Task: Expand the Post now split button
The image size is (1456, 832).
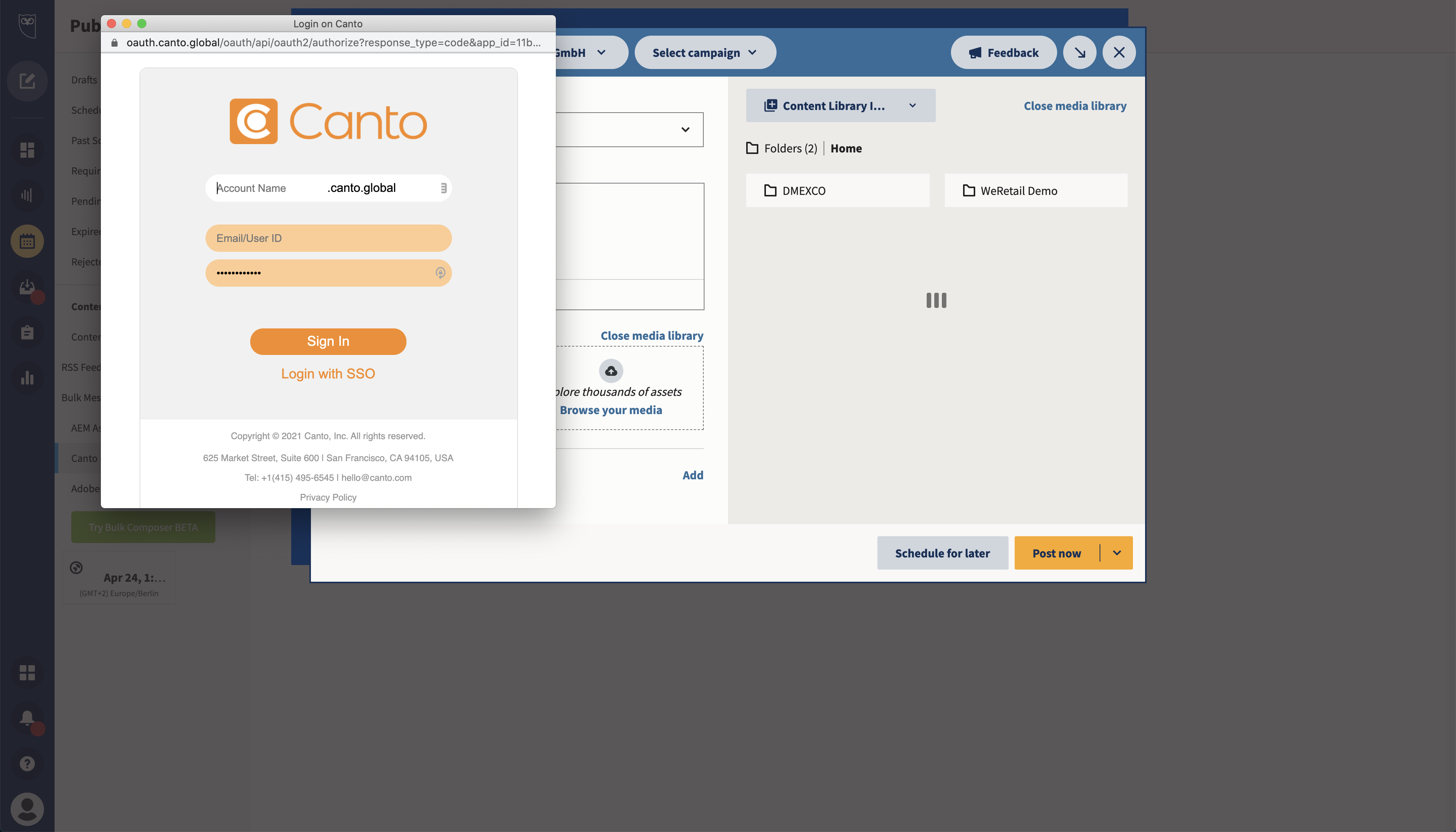Action: 1117,553
